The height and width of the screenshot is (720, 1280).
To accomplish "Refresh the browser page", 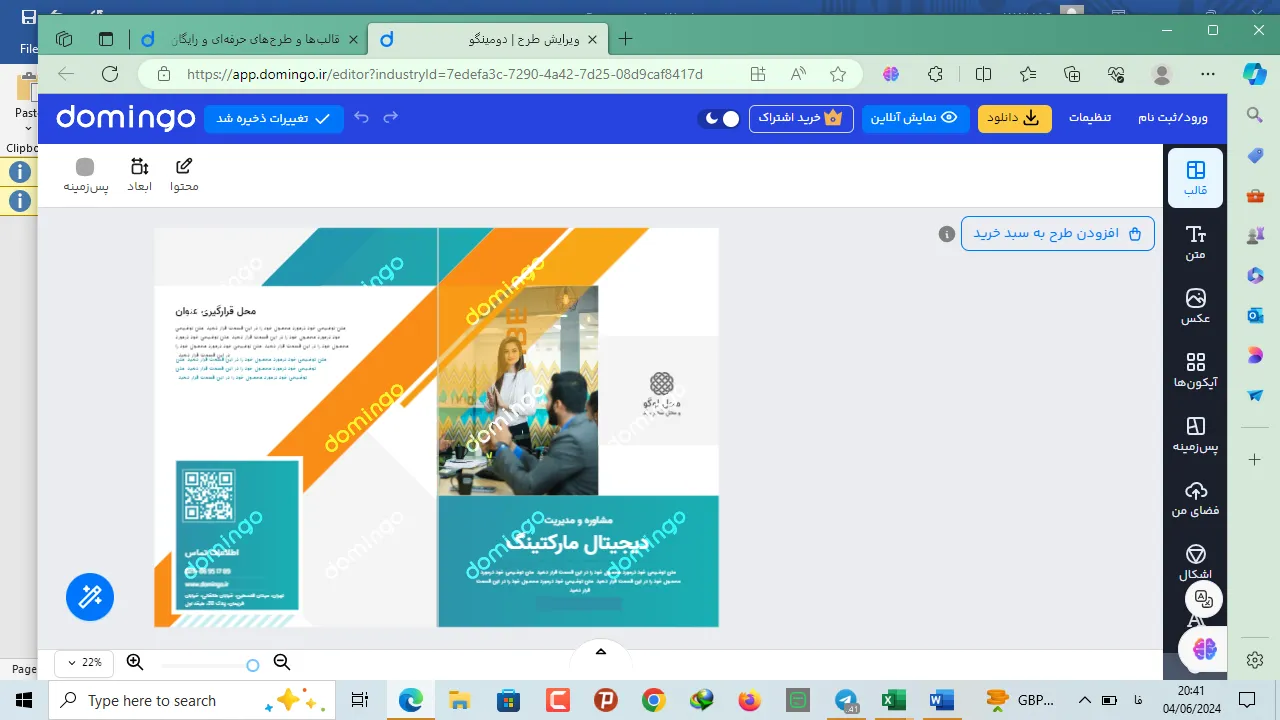I will pyautogui.click(x=110, y=74).
